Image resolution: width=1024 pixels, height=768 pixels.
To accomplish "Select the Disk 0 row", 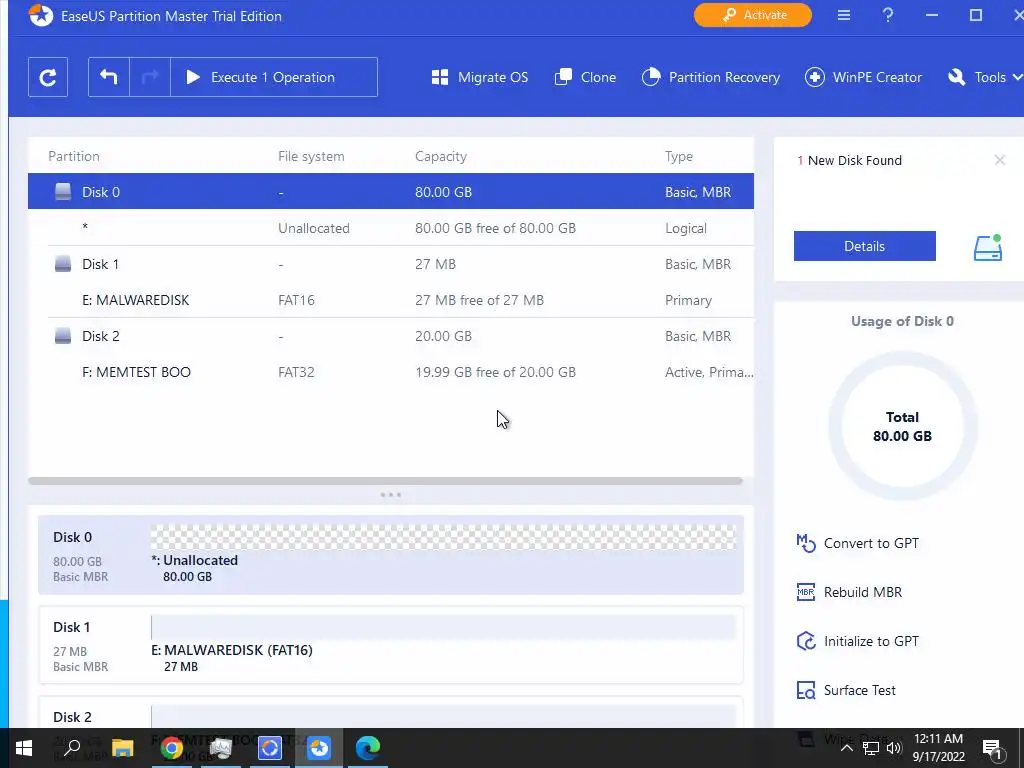I will point(391,191).
